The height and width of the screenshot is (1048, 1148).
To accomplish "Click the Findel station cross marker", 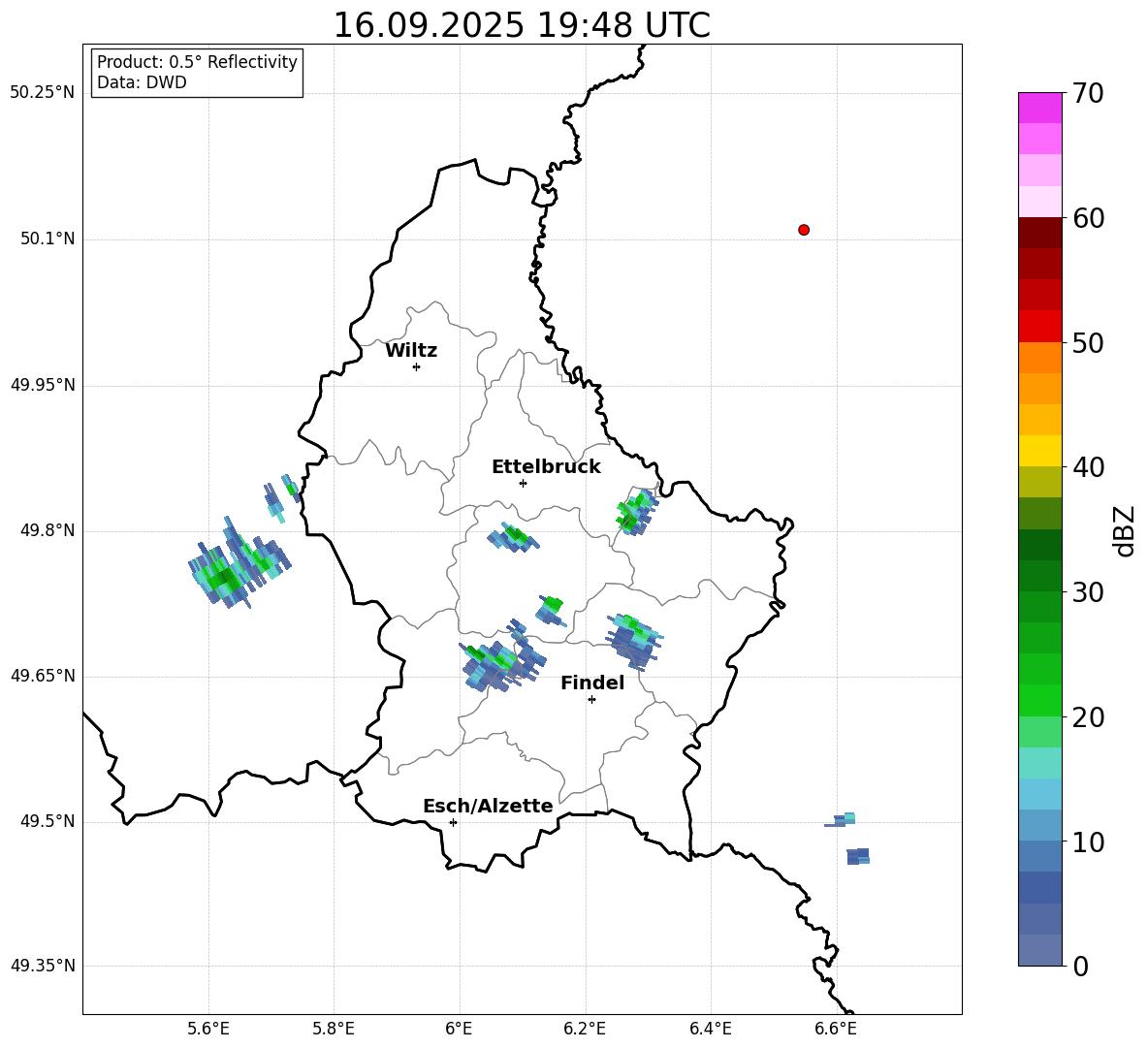I will click(591, 700).
